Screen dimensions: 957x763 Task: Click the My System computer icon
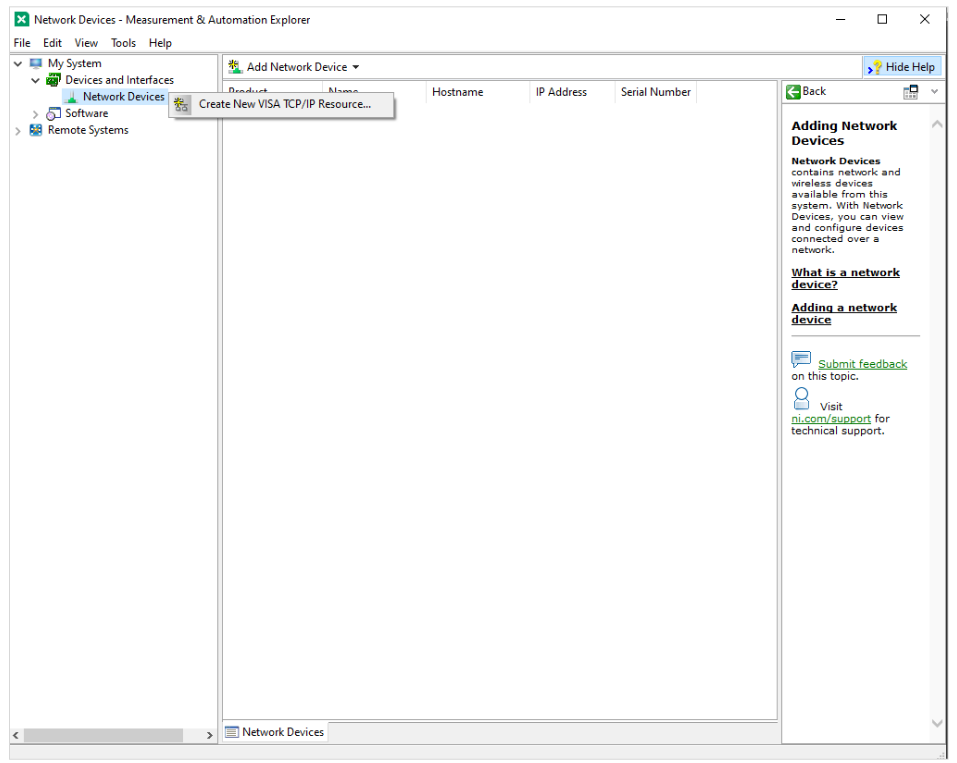[x=36, y=63]
